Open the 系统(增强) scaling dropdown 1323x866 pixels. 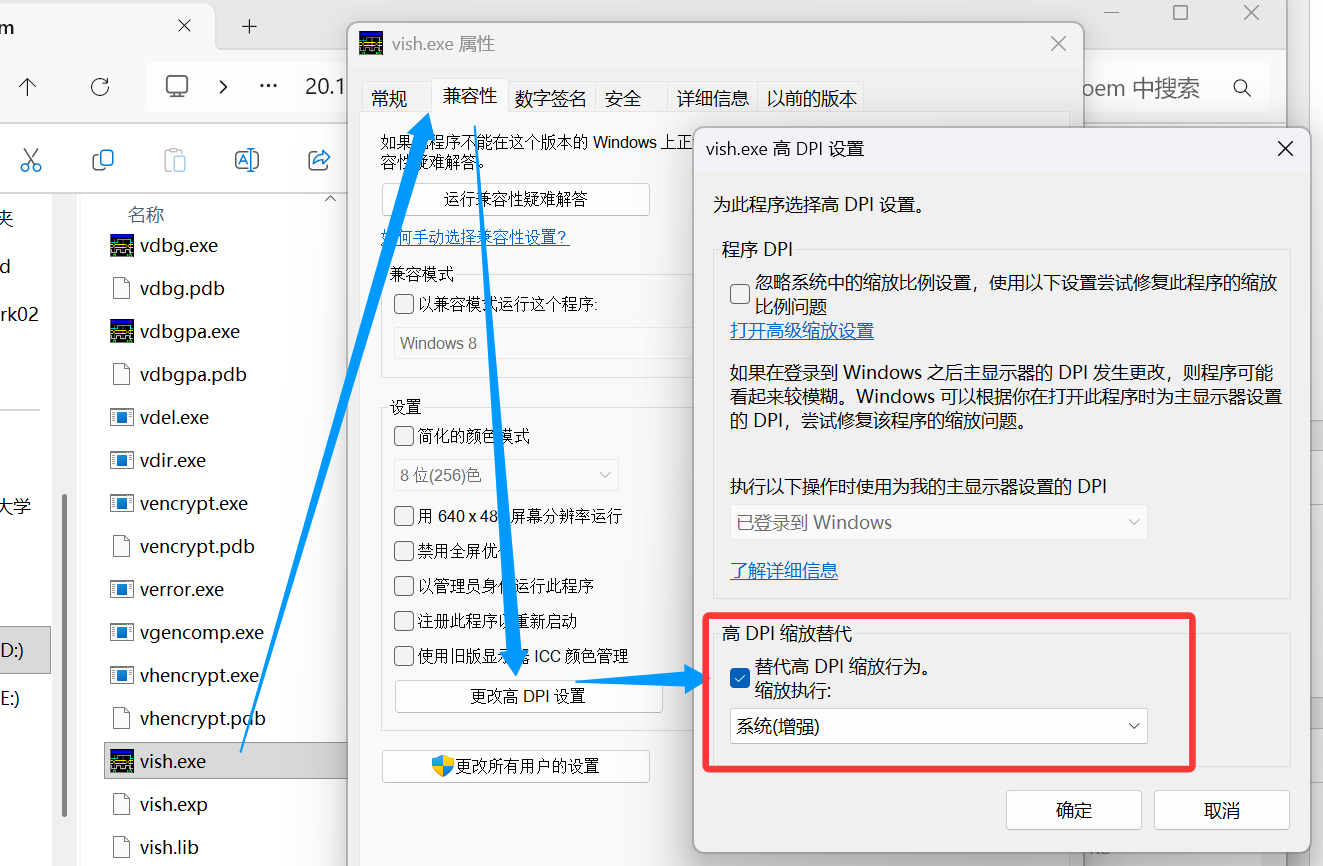[x=938, y=726]
